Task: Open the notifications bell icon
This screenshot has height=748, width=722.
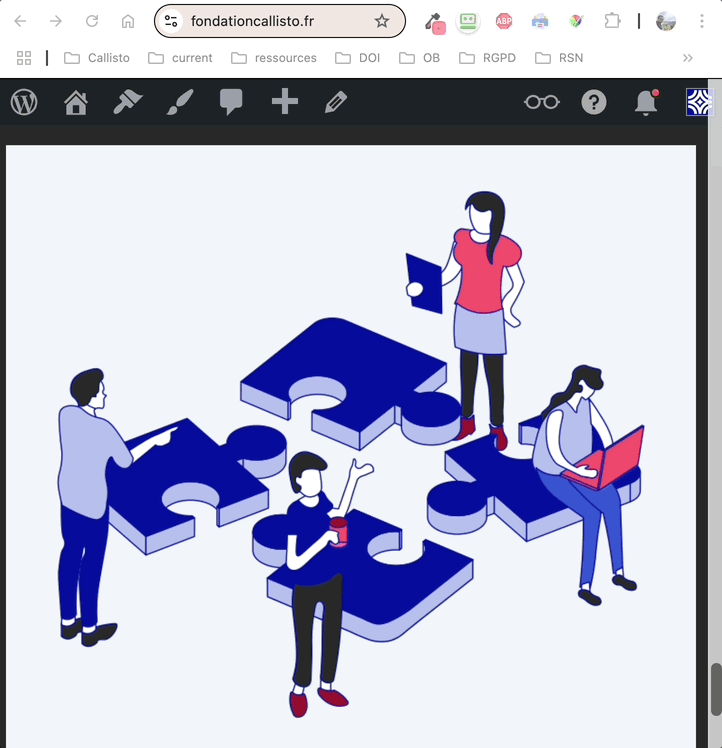Action: [646, 102]
